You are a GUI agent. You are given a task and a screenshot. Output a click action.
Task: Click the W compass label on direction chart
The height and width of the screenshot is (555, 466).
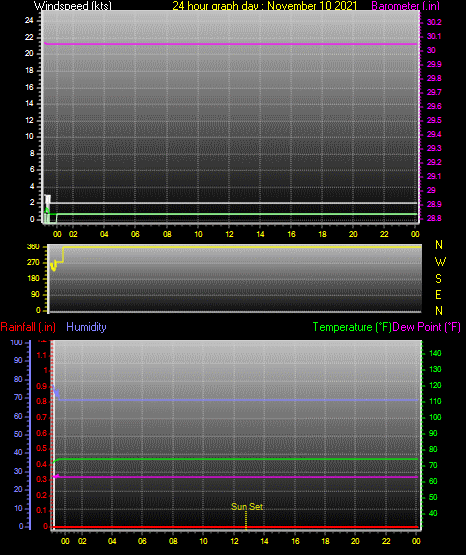pos(440,262)
